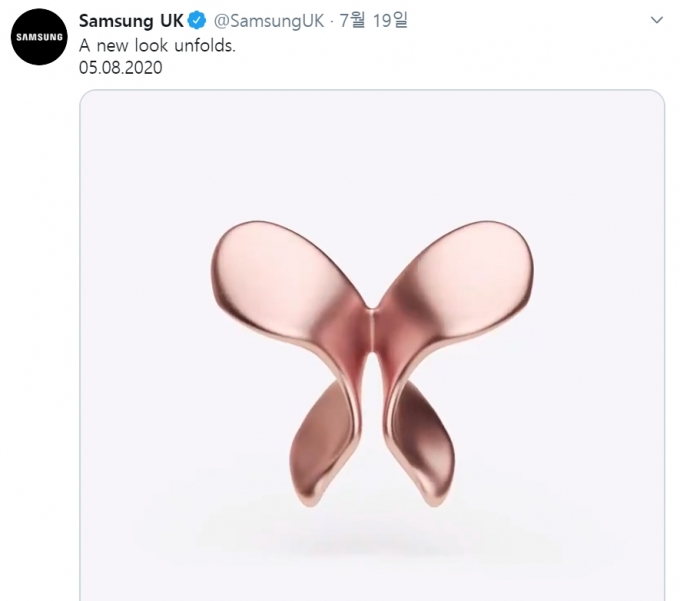Image resolution: width=680 pixels, height=601 pixels.
Task: Click the blue verified badge
Action: (198, 20)
